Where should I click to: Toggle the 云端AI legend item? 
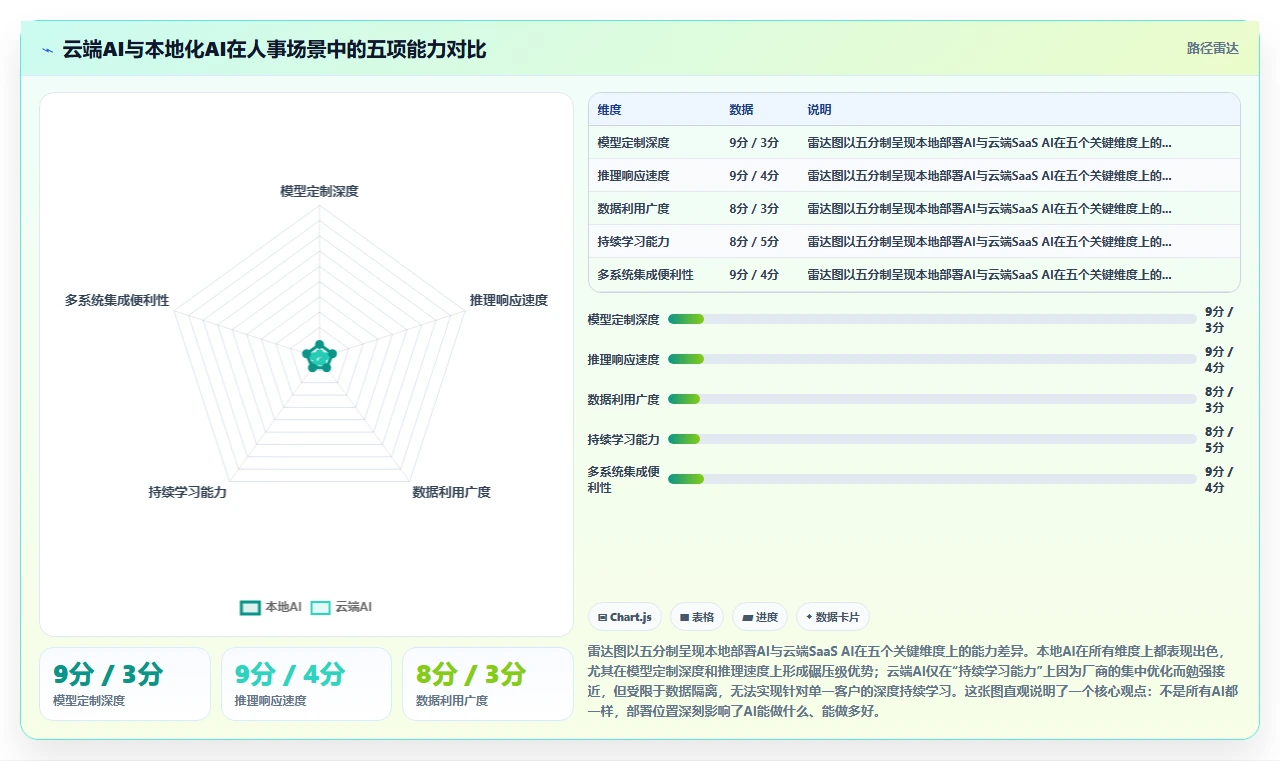341,607
